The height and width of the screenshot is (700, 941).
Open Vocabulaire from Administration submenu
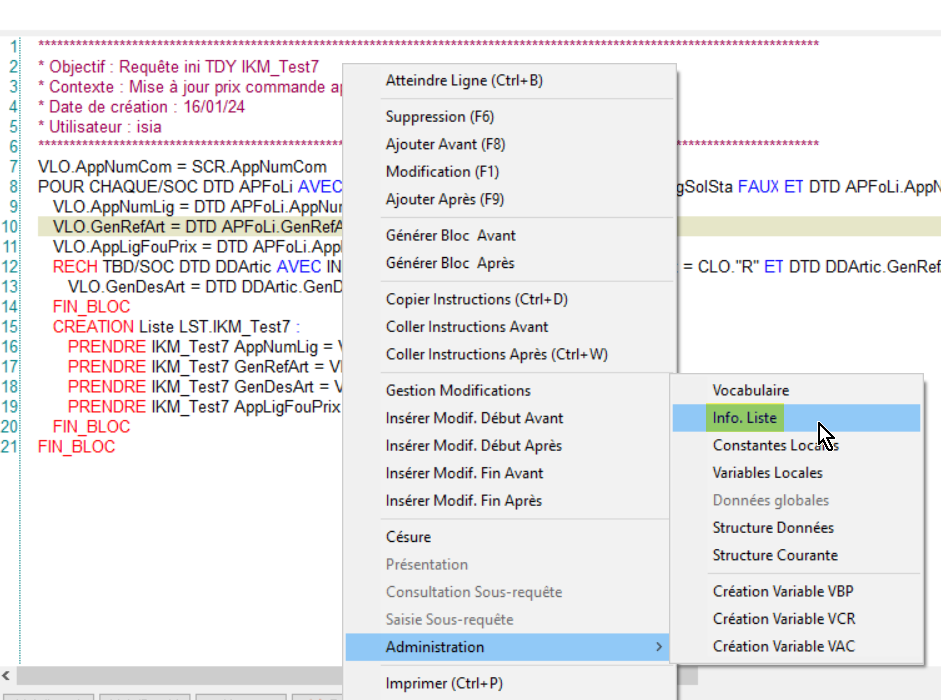[x=750, y=391]
